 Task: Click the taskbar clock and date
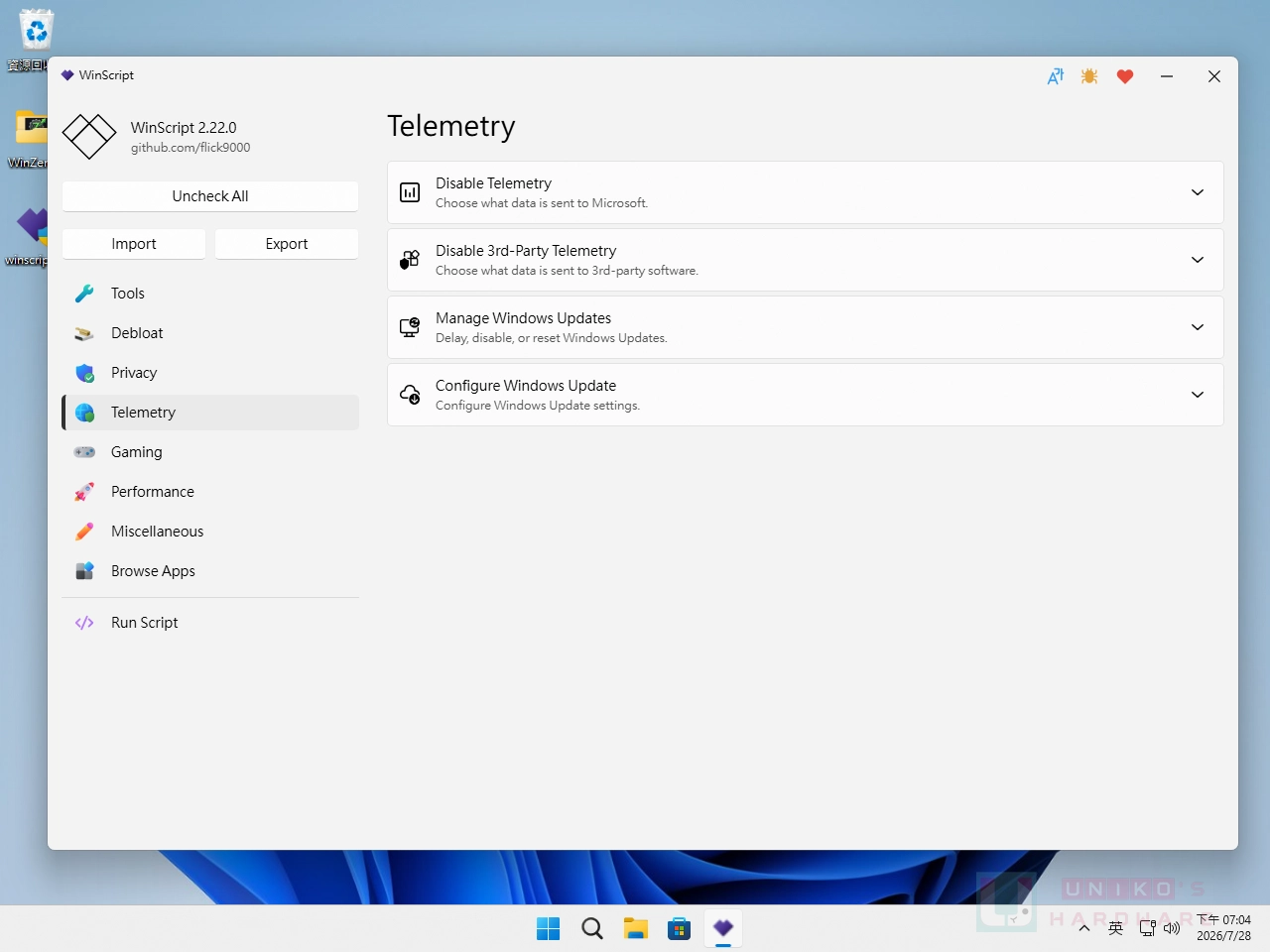pos(1224,928)
